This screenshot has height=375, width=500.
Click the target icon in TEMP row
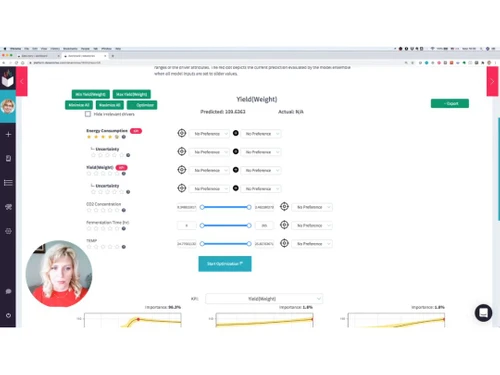(284, 243)
